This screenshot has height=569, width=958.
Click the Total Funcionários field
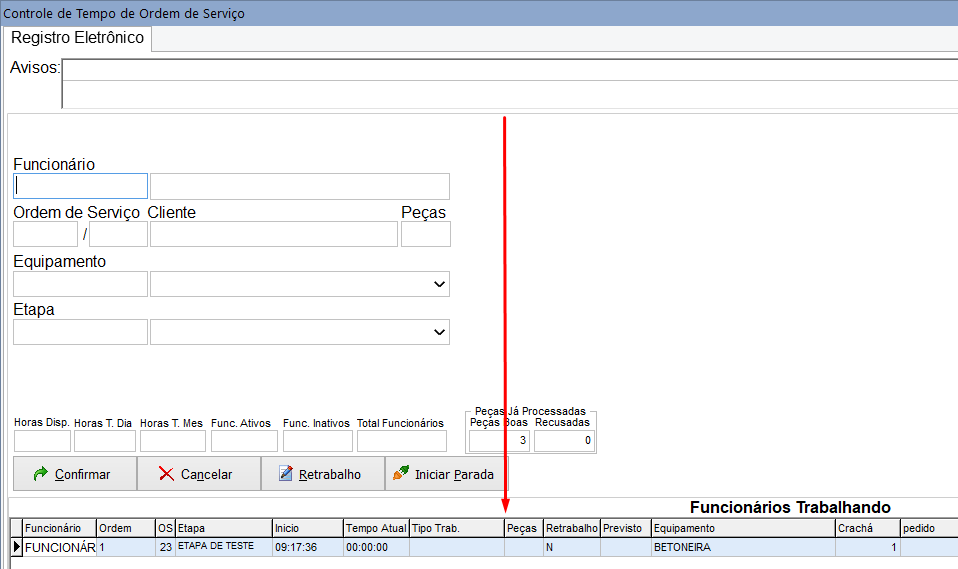[402, 441]
